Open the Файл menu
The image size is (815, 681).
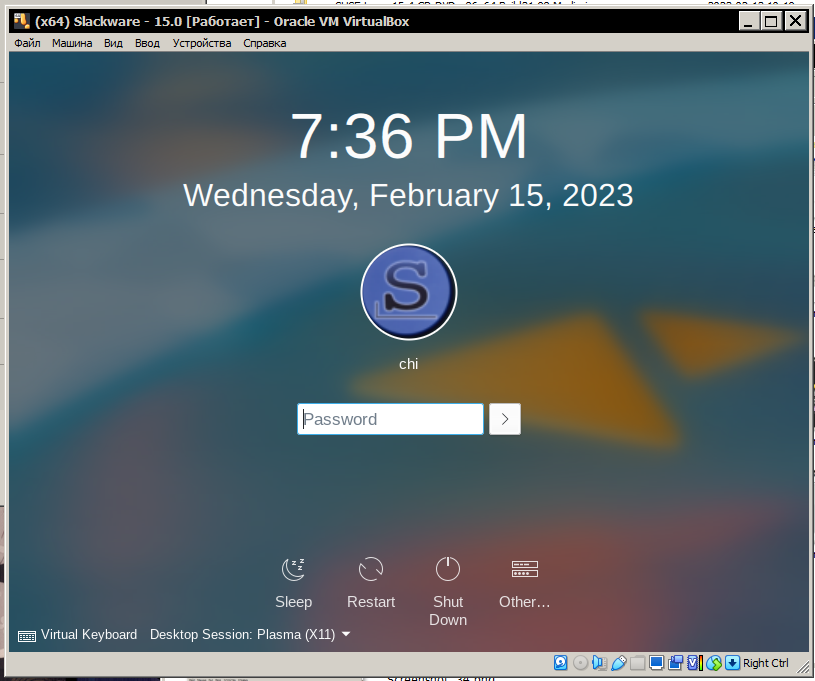[27, 43]
